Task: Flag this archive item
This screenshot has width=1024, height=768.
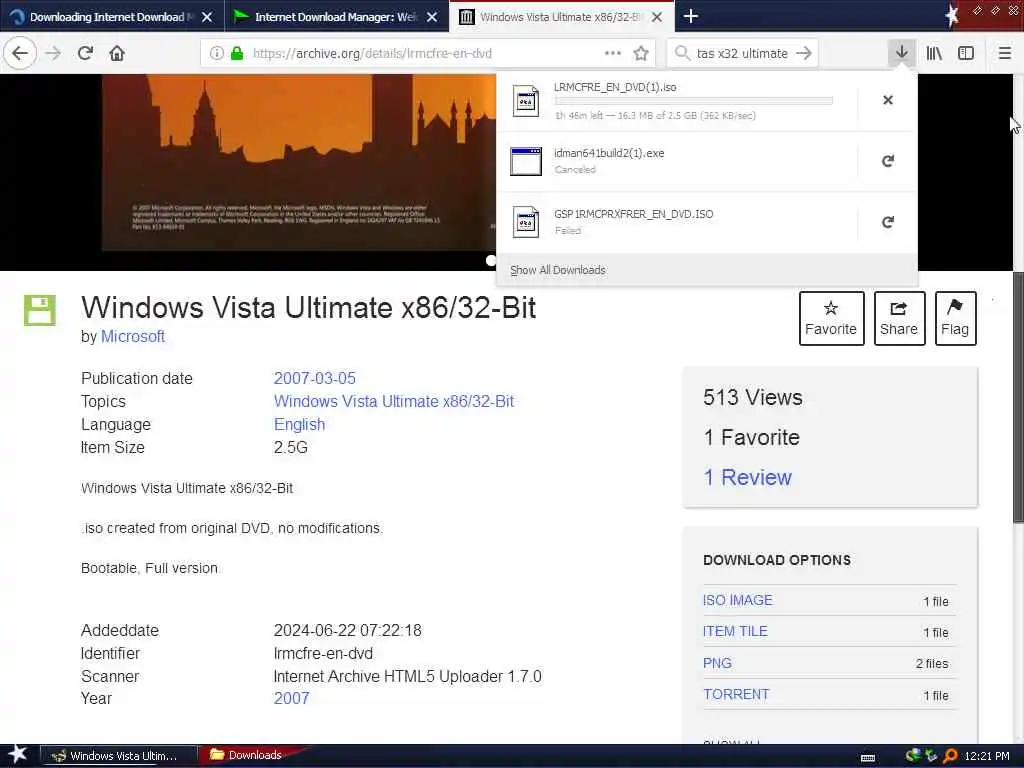Action: tap(955, 318)
